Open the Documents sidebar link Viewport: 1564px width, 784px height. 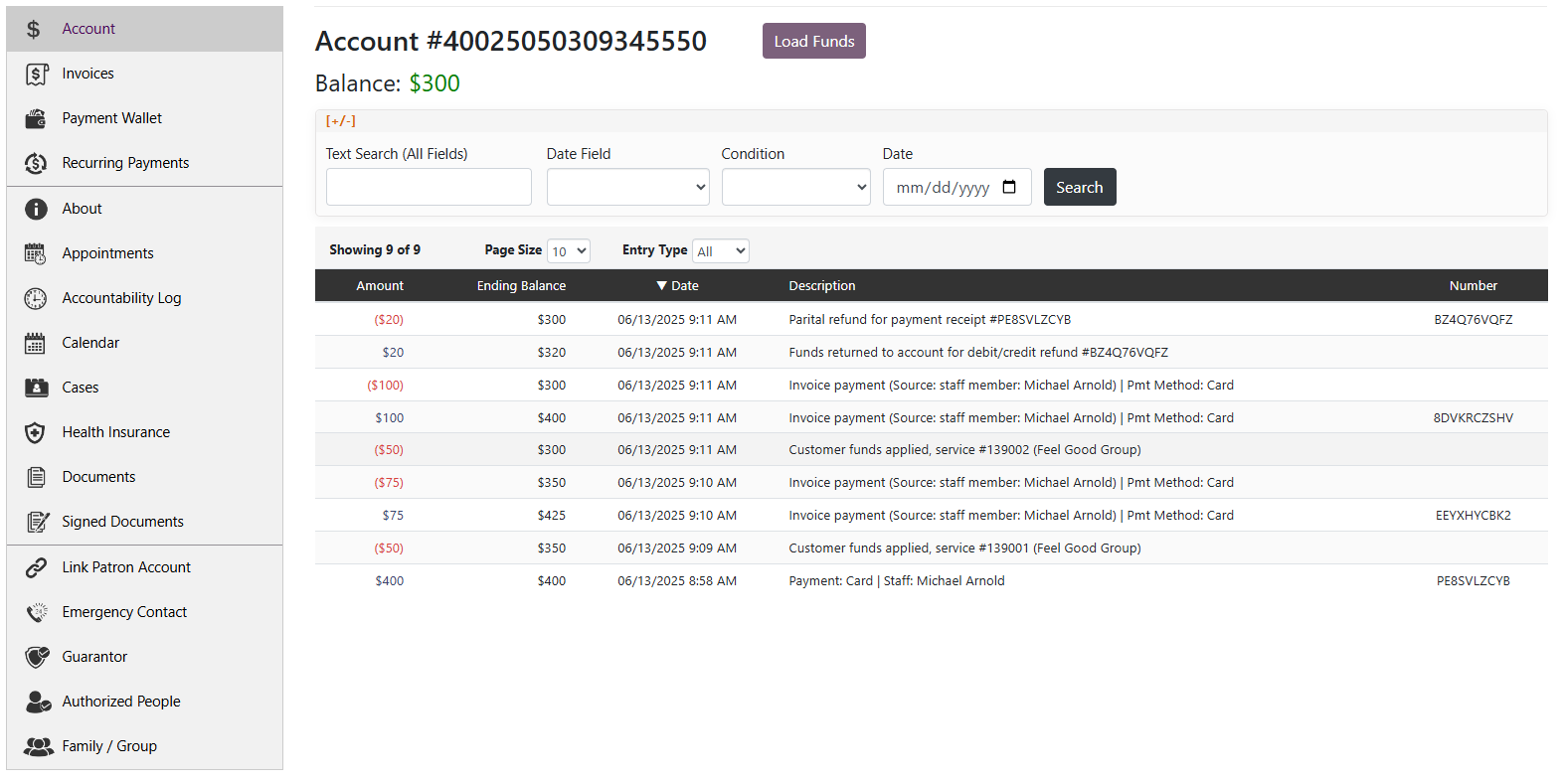point(144,477)
